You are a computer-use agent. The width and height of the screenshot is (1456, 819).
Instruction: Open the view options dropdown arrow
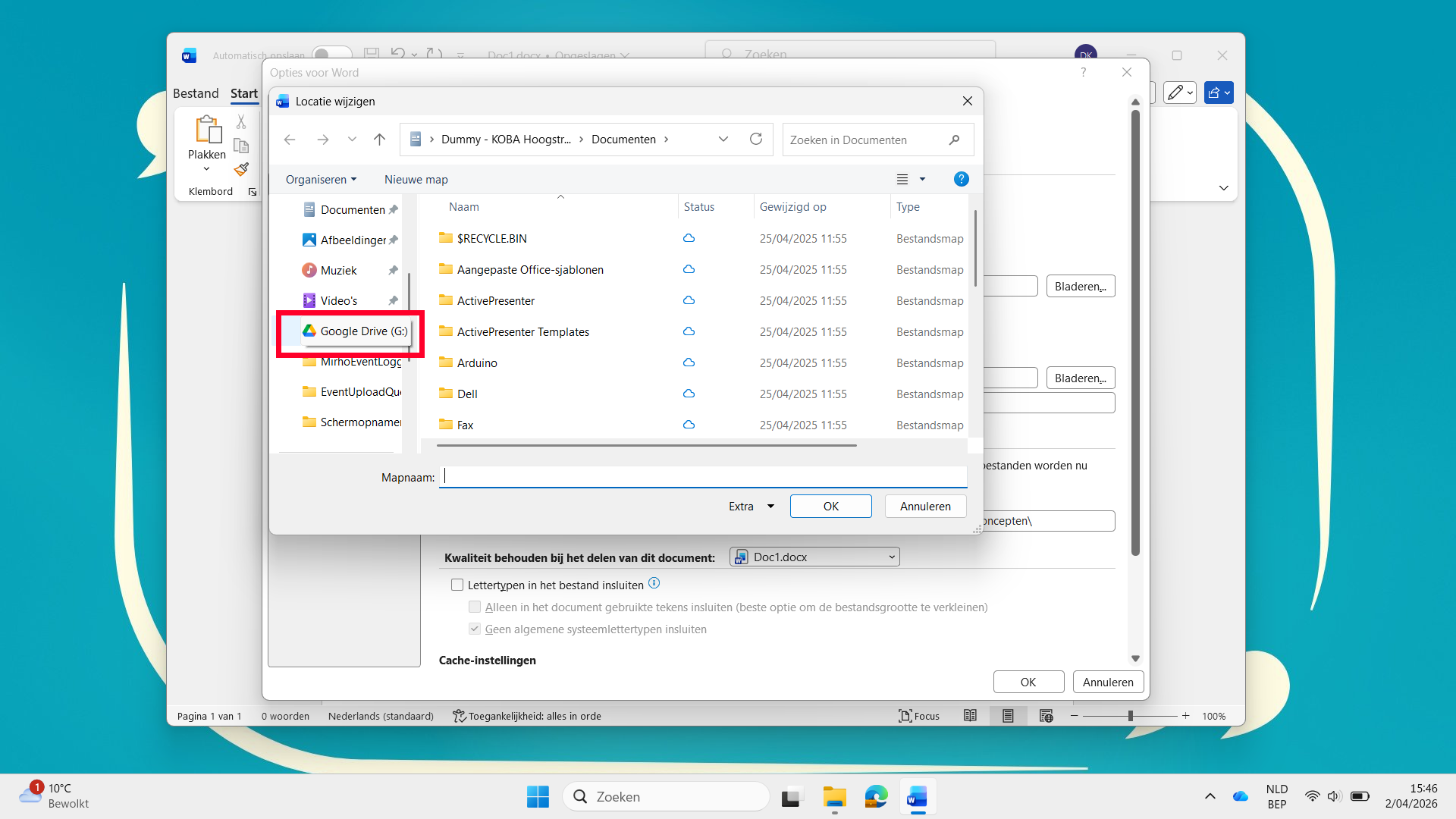pyautogui.click(x=922, y=180)
